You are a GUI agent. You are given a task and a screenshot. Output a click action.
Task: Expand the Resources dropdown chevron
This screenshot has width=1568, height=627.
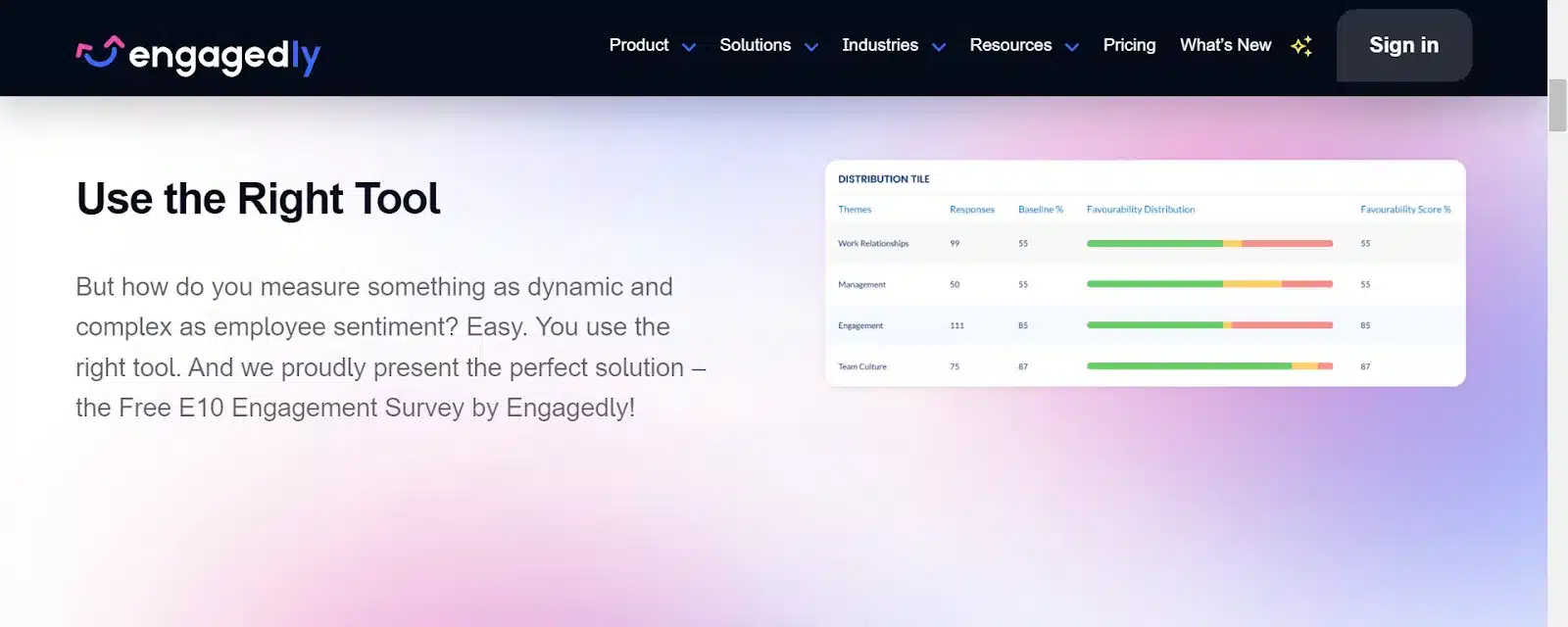pyautogui.click(x=1072, y=47)
